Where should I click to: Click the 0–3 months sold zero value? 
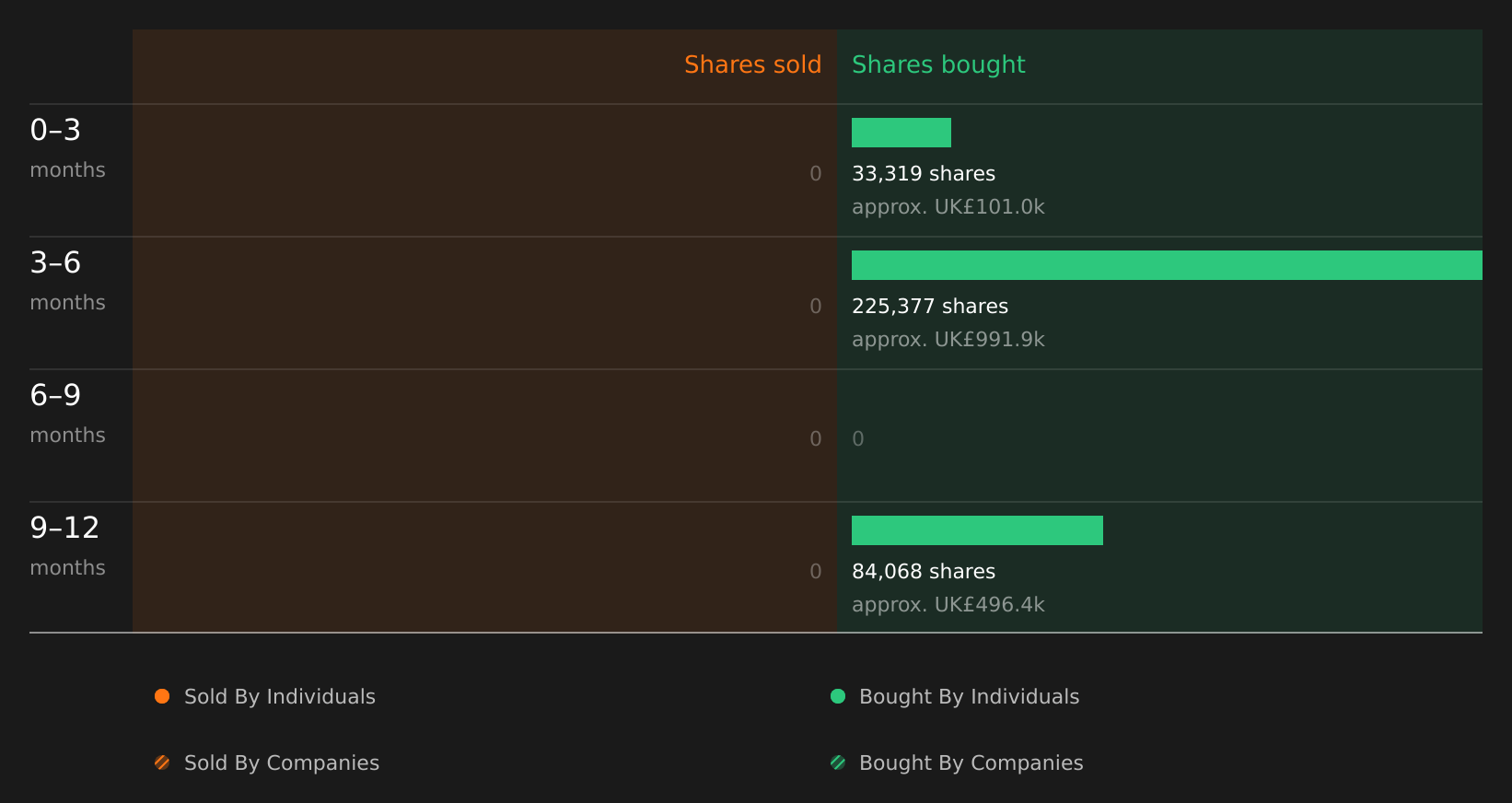click(816, 174)
